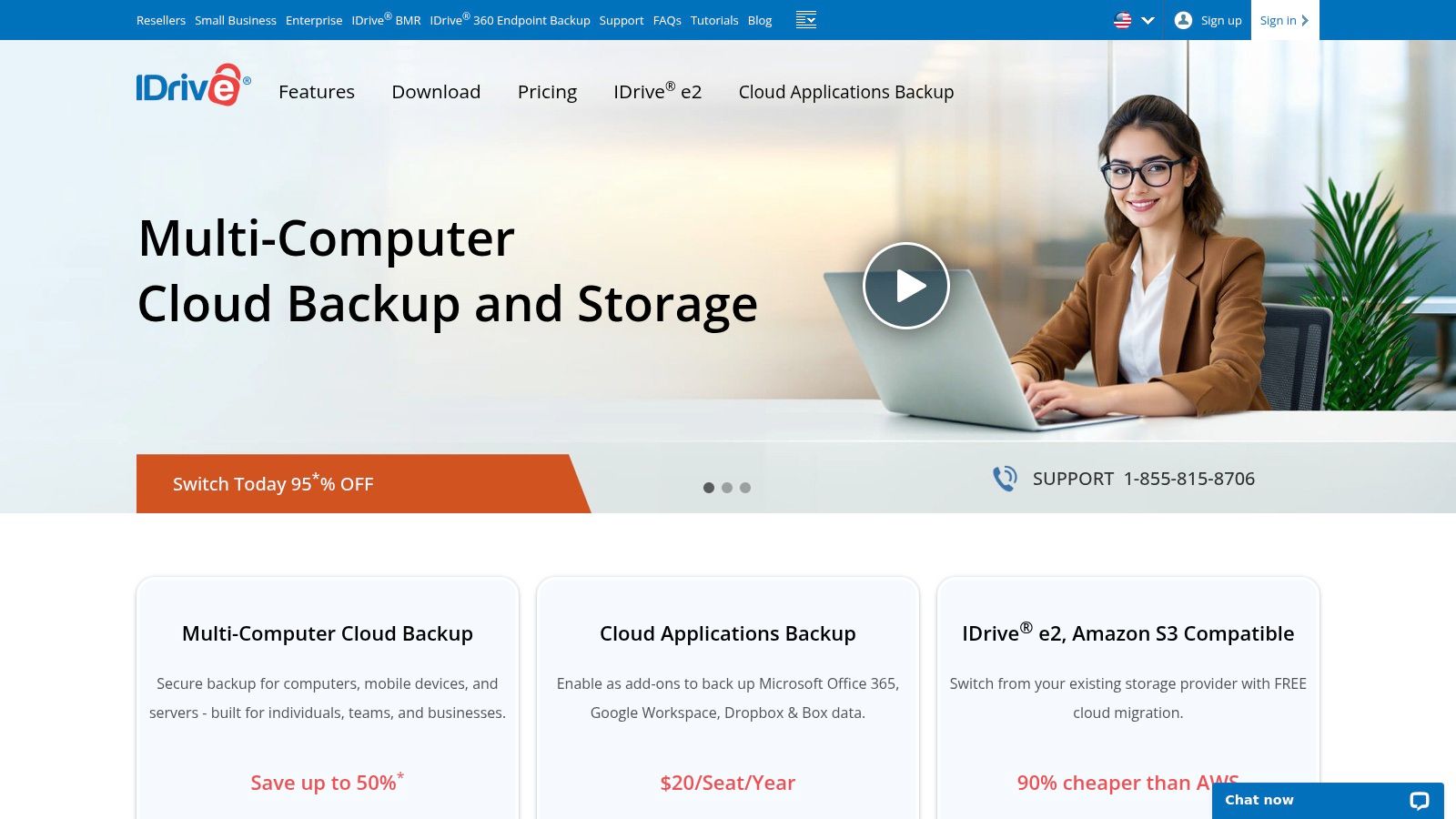Open the Features menu

(x=317, y=92)
